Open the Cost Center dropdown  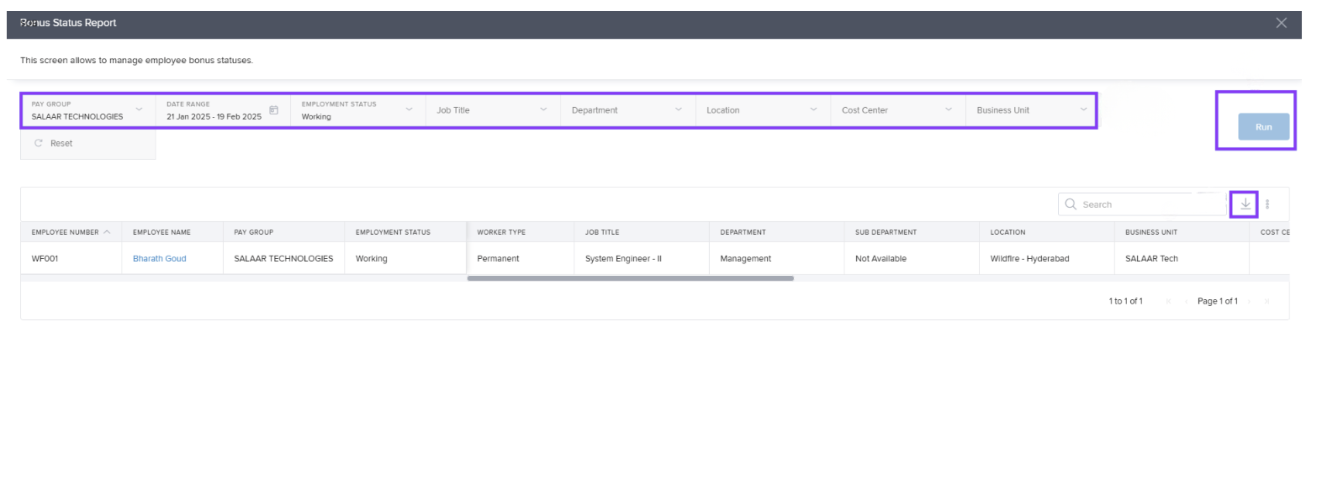[948, 109]
